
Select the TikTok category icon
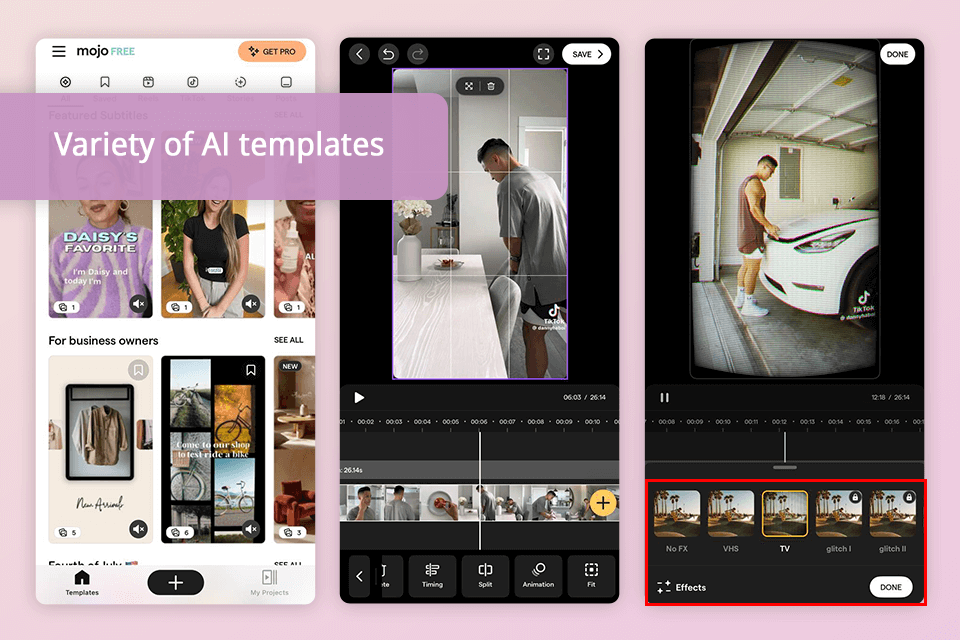pos(192,82)
